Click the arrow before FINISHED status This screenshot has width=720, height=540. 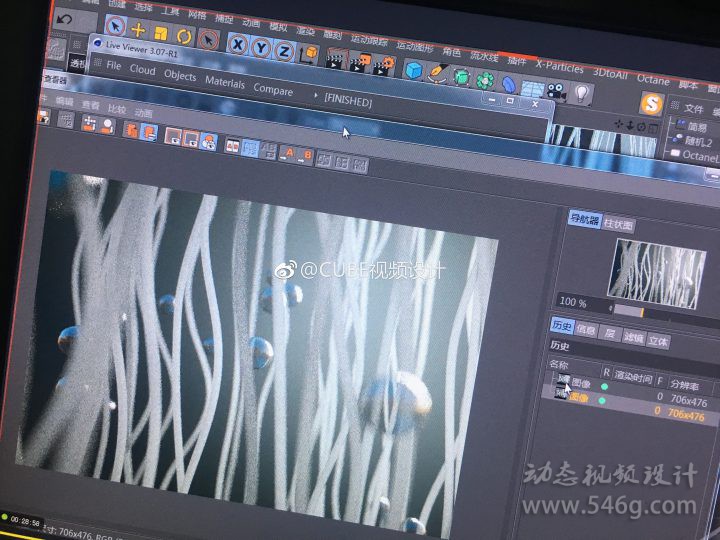(315, 95)
